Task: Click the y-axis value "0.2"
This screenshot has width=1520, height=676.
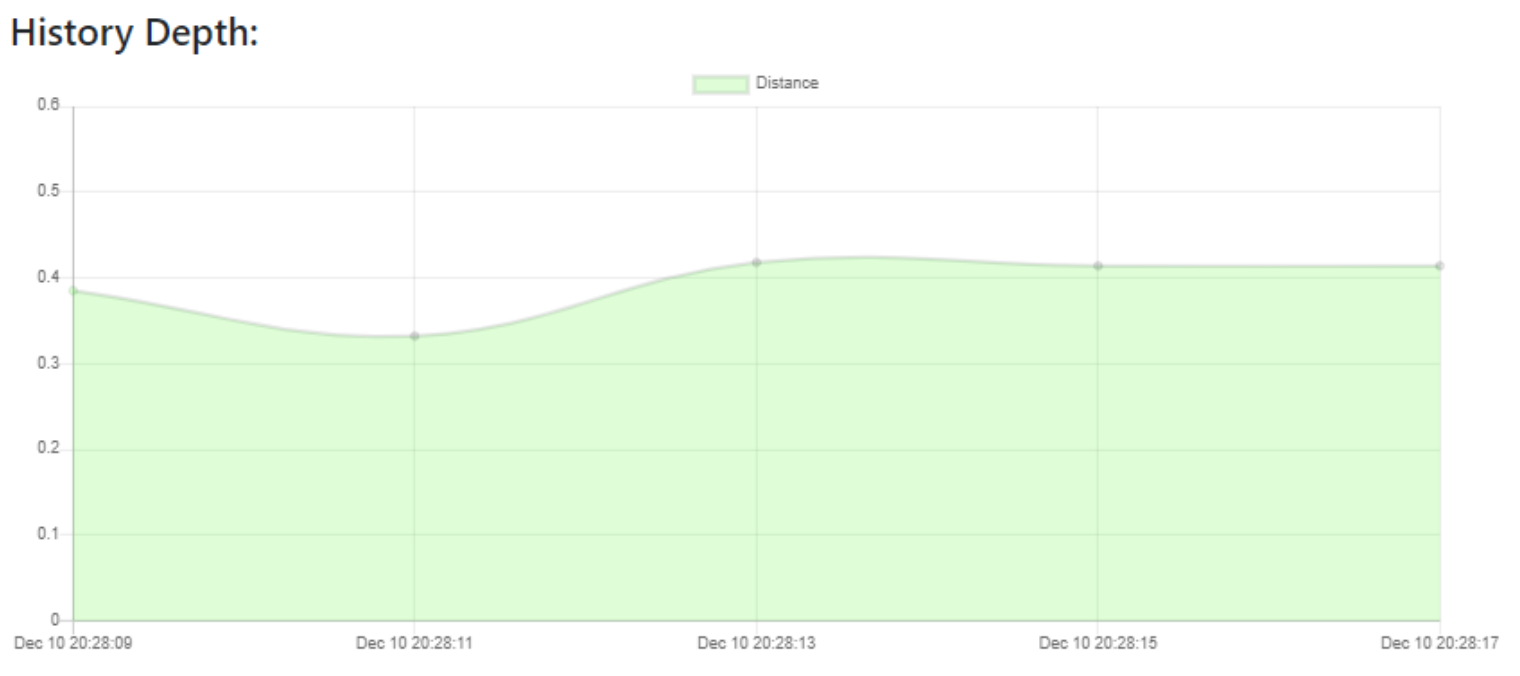Action: point(49,449)
